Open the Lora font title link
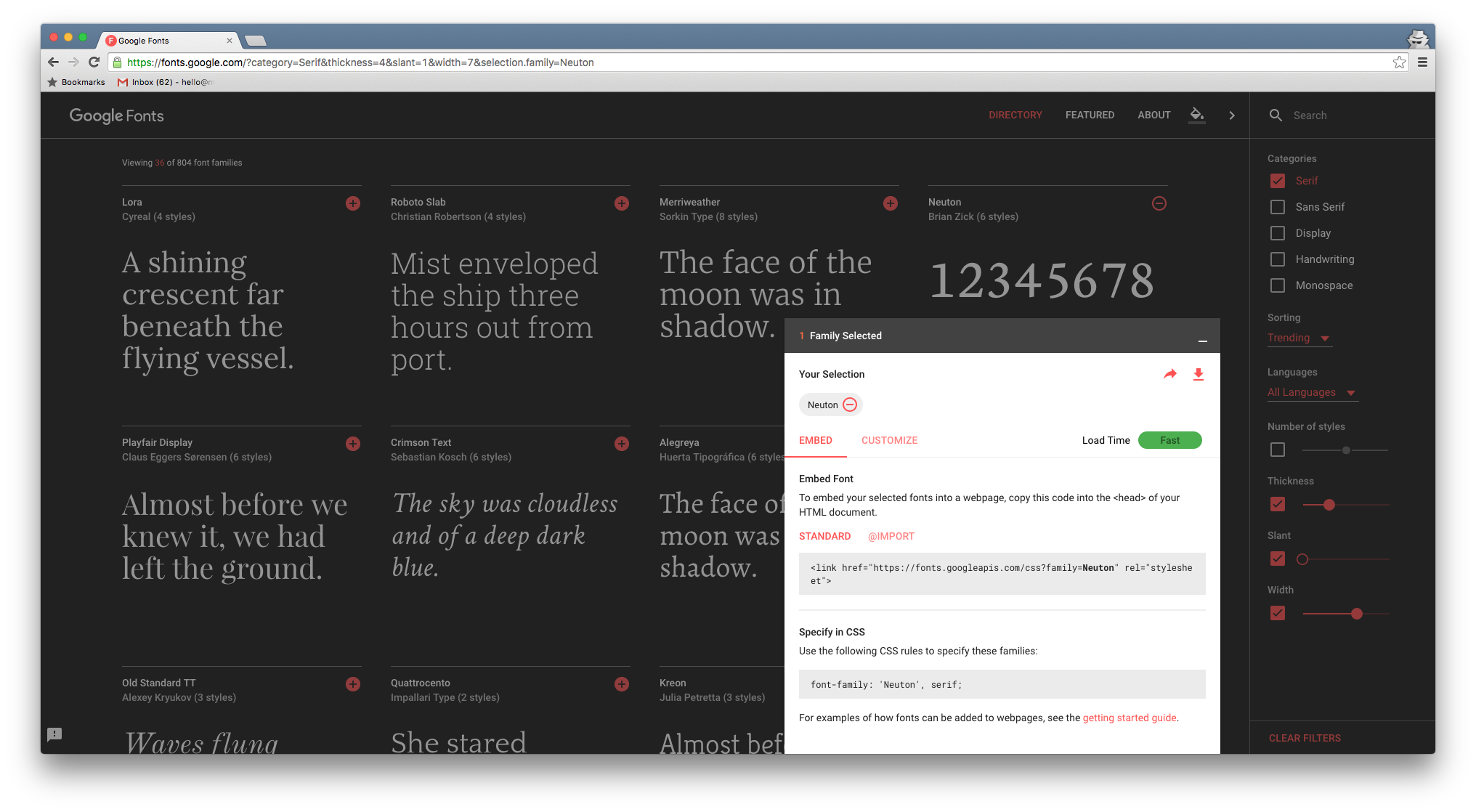 point(132,202)
